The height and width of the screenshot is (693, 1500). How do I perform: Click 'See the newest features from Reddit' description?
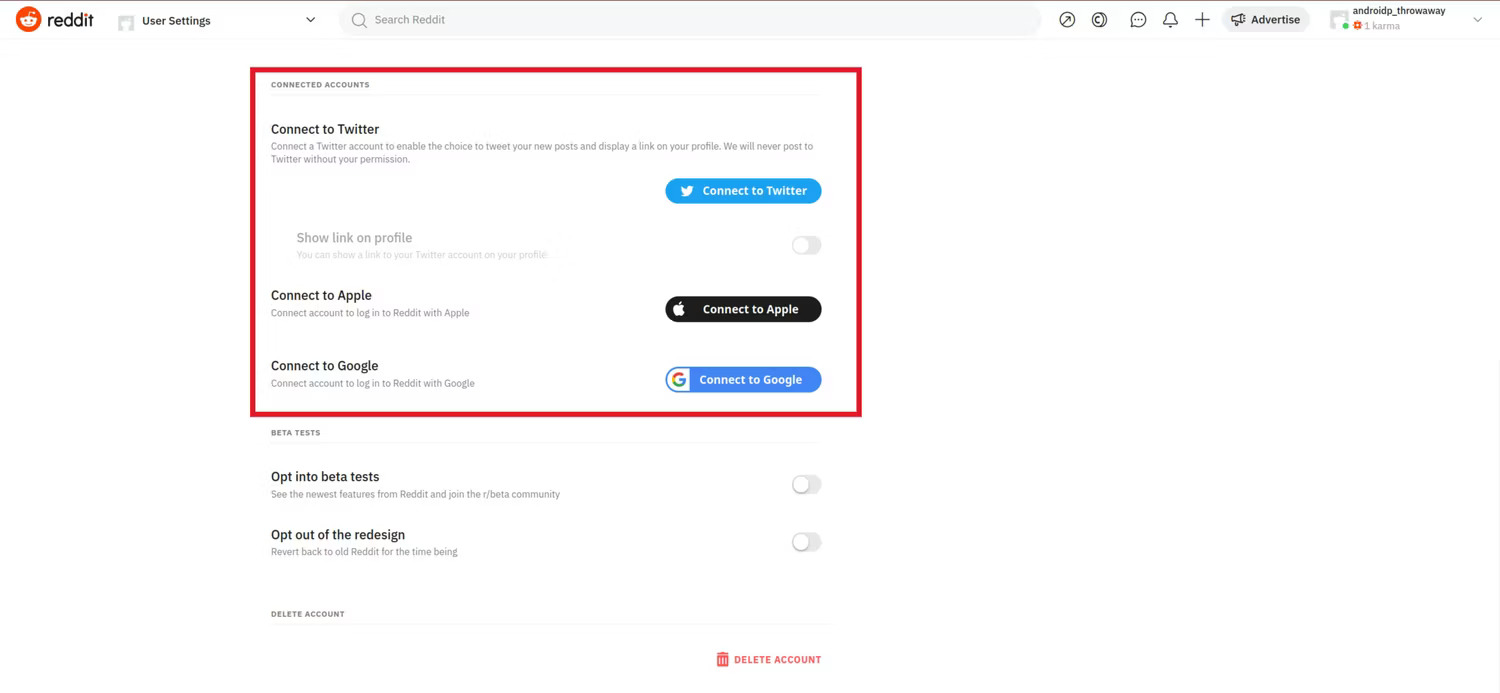tap(415, 494)
